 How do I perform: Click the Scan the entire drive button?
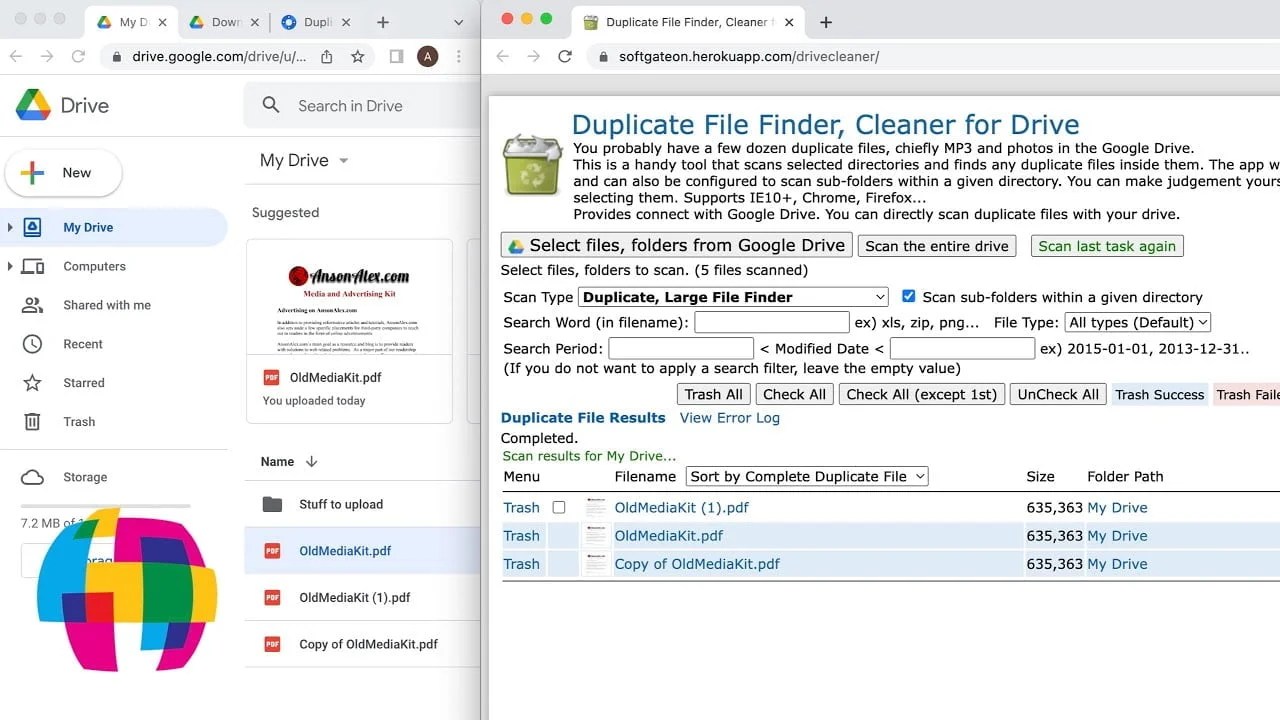point(936,245)
